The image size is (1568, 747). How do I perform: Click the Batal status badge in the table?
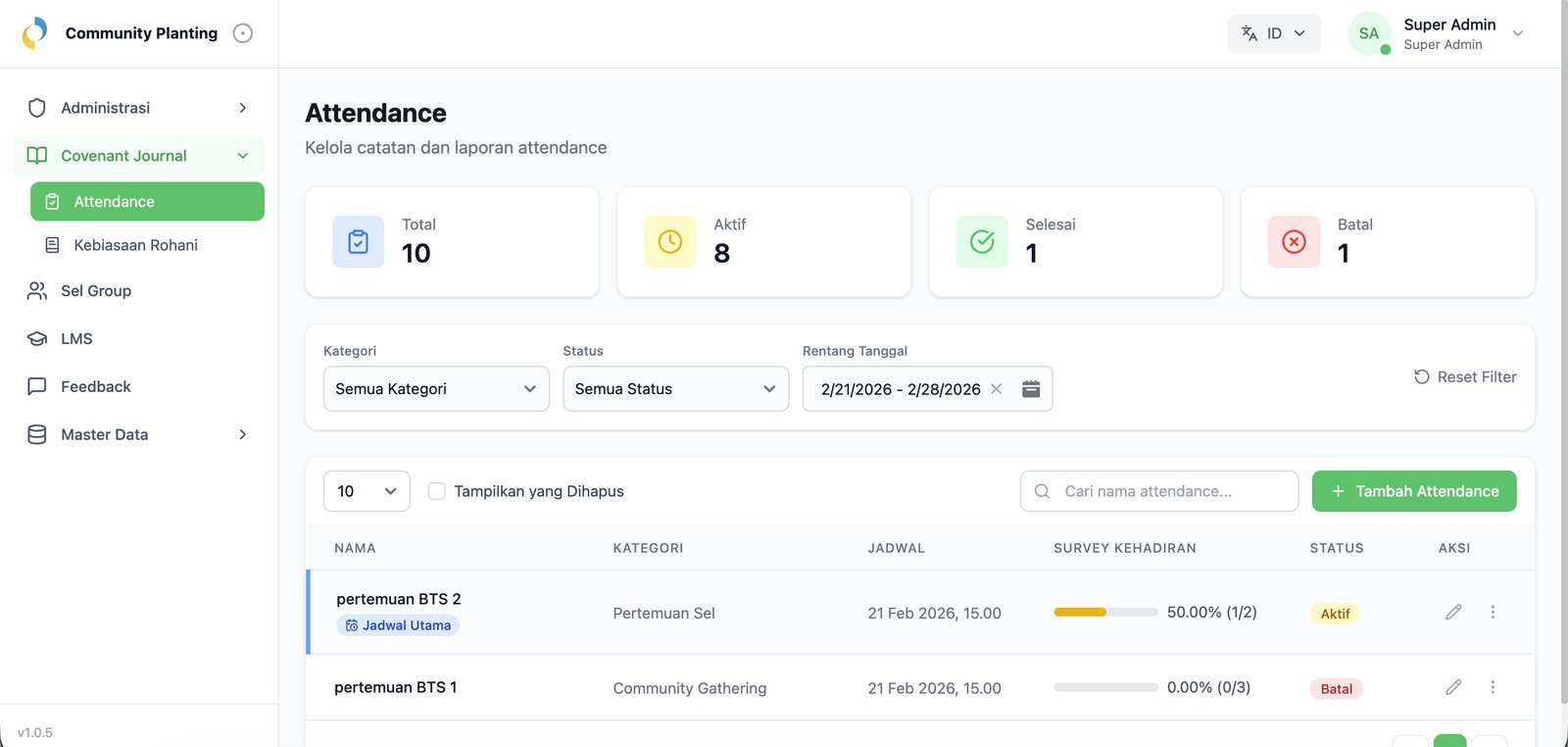point(1337,689)
